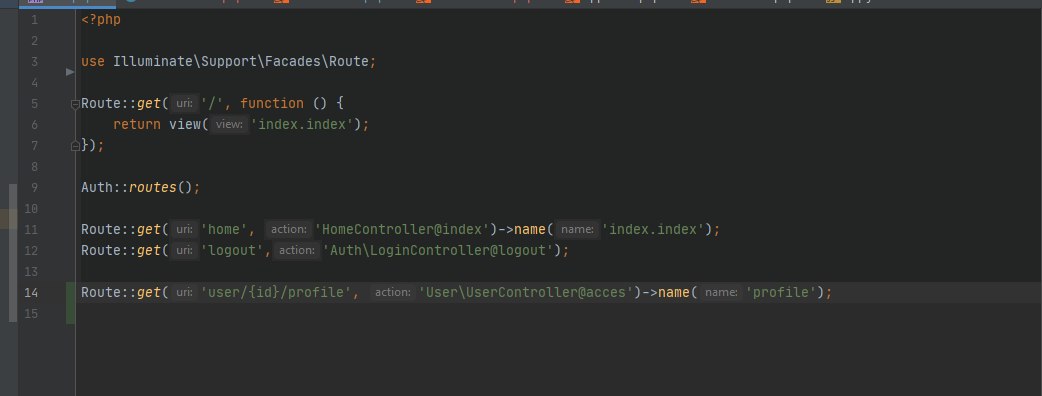Click the 'view' function call on line 6

pos(185,124)
